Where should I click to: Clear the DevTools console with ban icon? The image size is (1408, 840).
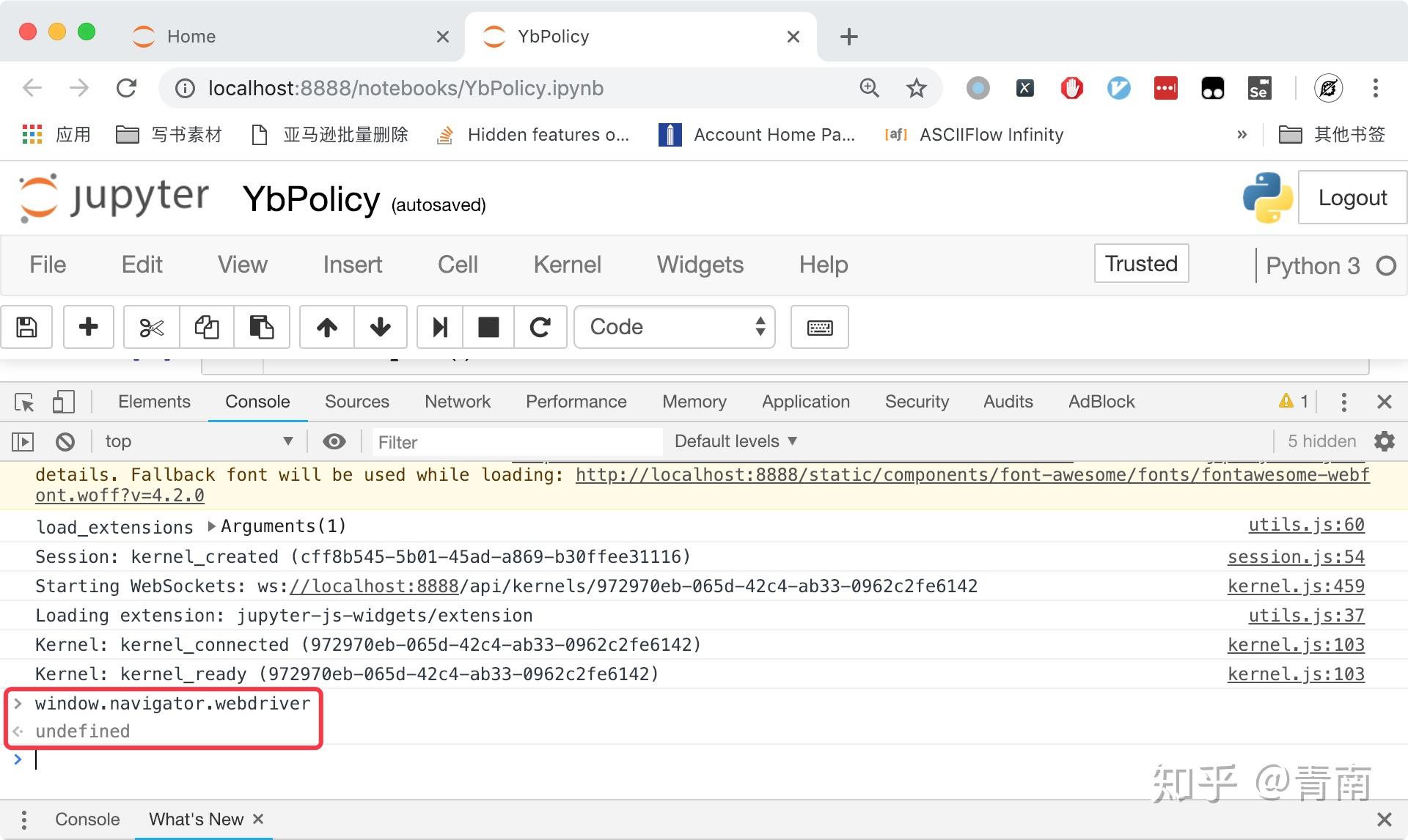[x=65, y=441]
